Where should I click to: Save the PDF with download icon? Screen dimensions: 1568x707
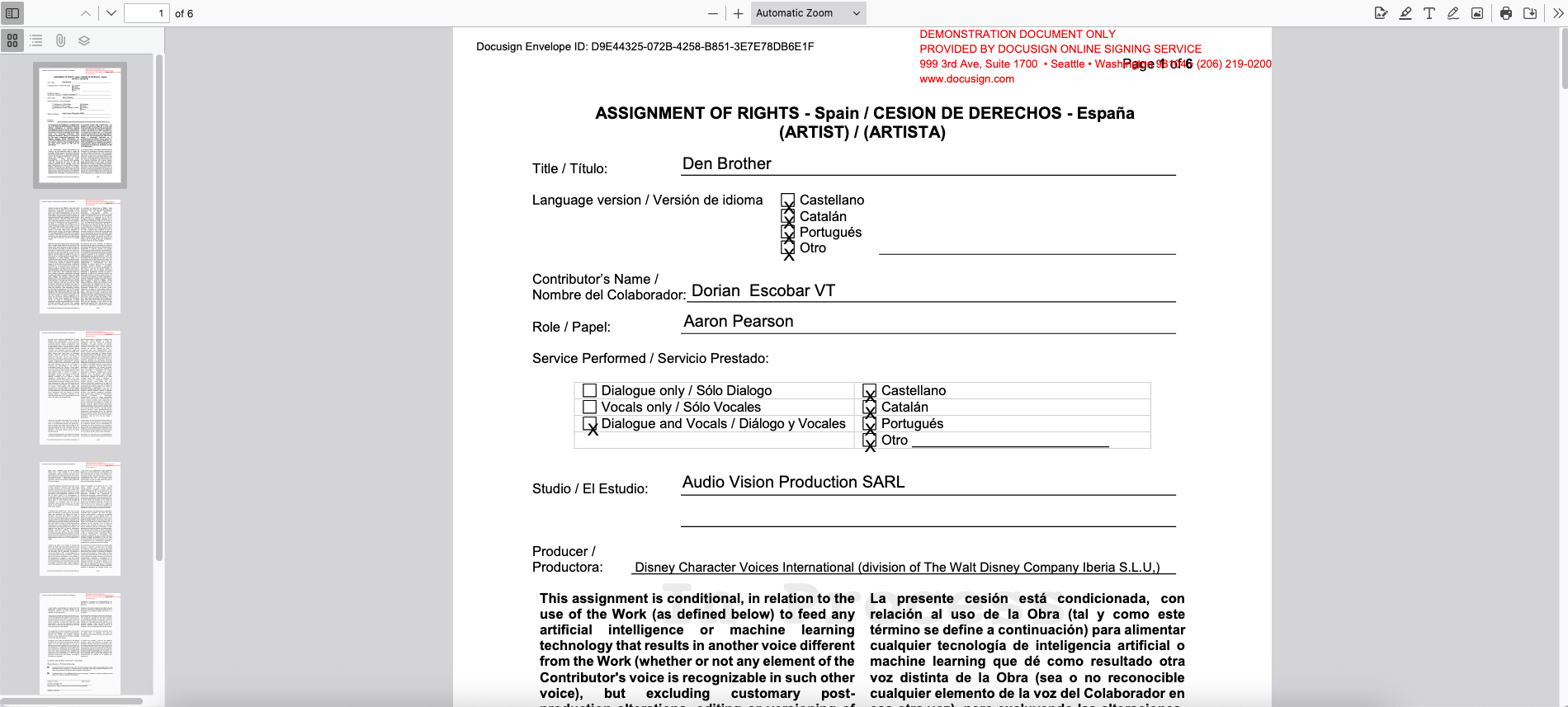click(1530, 13)
